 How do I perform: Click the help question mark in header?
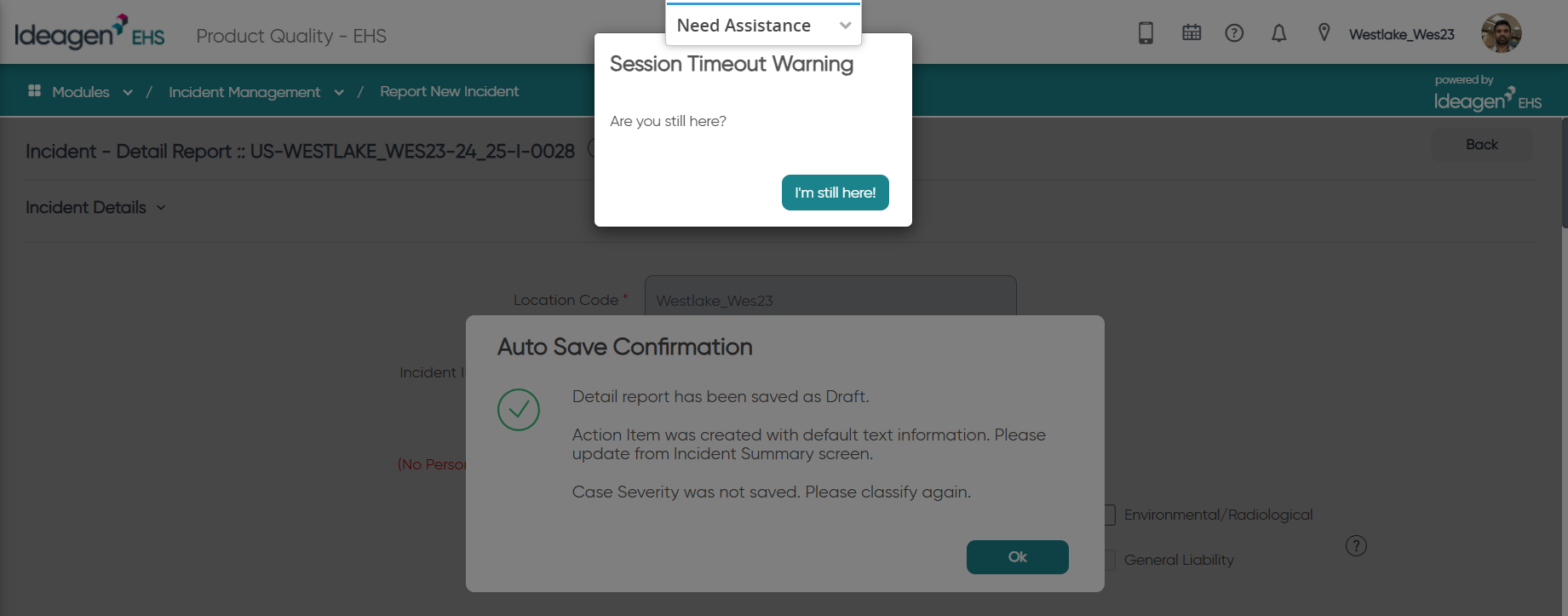[1234, 33]
